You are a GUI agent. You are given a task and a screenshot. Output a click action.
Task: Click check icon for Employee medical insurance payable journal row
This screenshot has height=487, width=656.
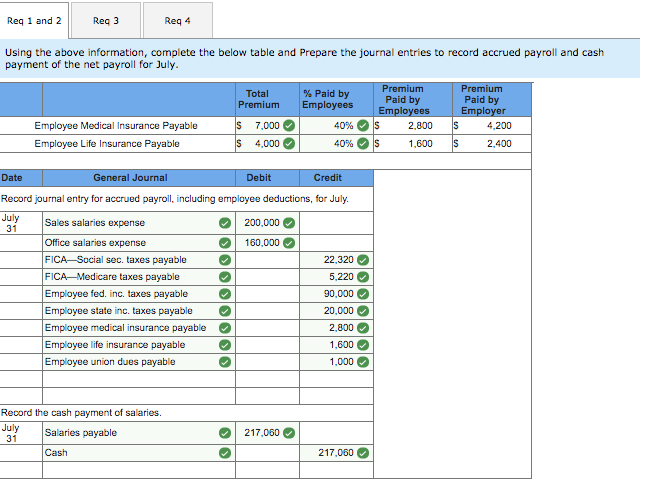225,328
